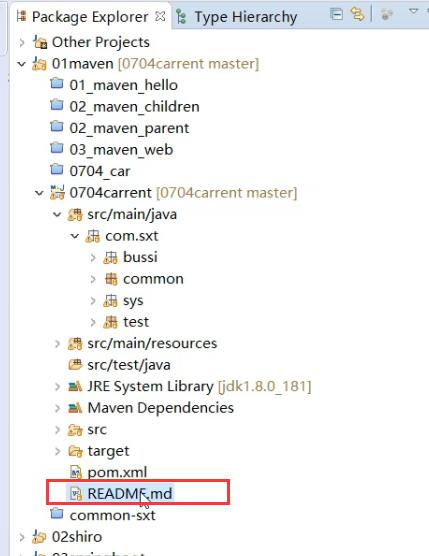Click the 01maven working set icon
The height and width of the screenshot is (556, 429).
(x=39, y=64)
